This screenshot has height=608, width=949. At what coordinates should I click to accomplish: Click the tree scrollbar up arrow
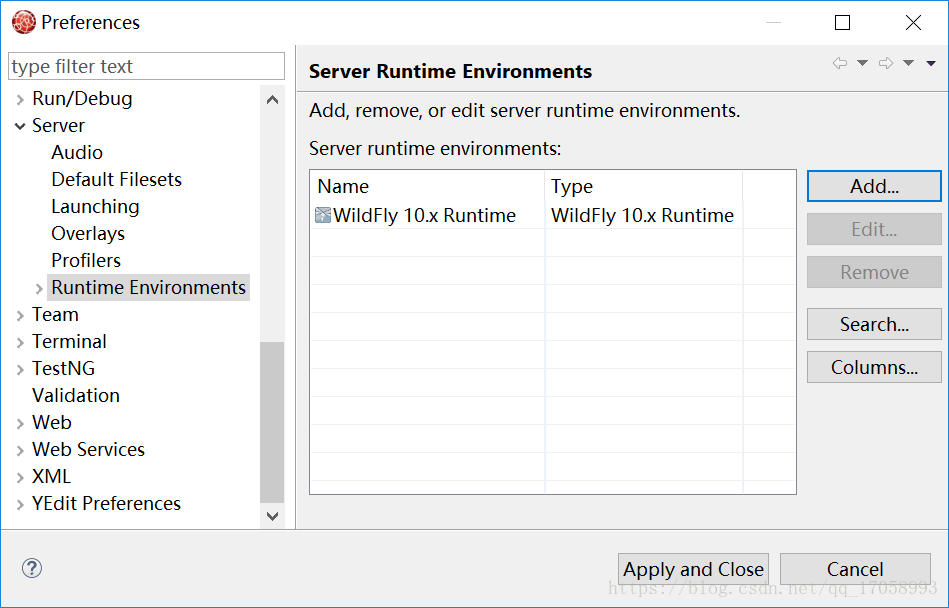click(272, 99)
